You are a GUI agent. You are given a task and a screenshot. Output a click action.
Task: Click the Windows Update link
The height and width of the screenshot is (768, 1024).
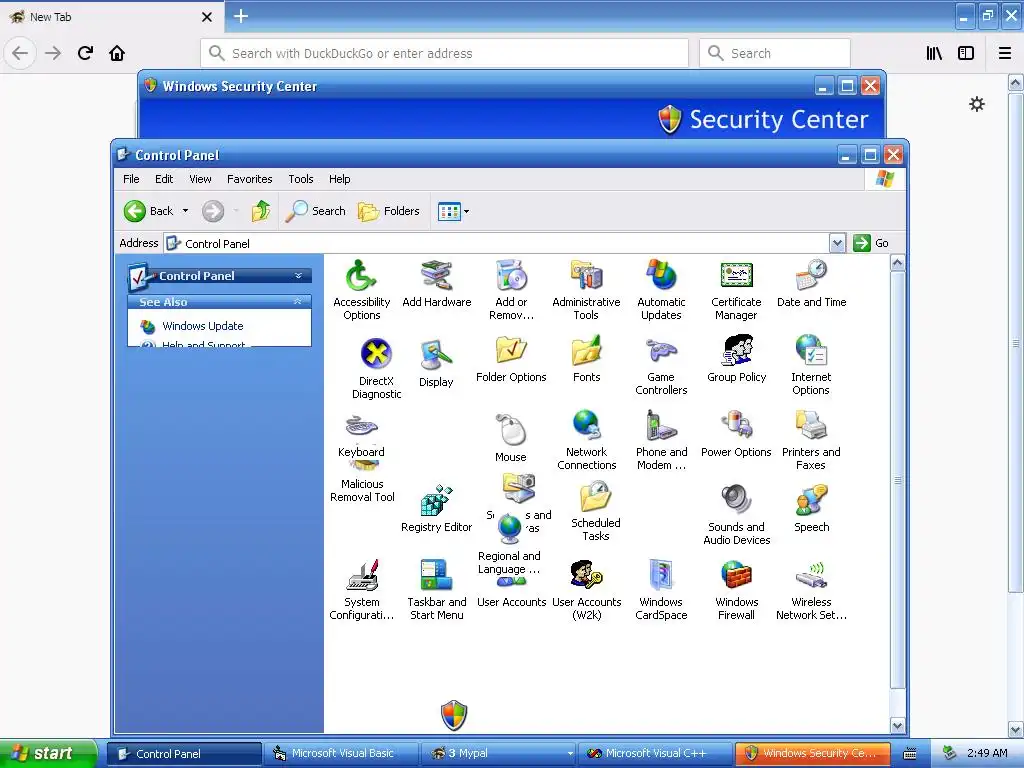pyautogui.click(x=202, y=326)
